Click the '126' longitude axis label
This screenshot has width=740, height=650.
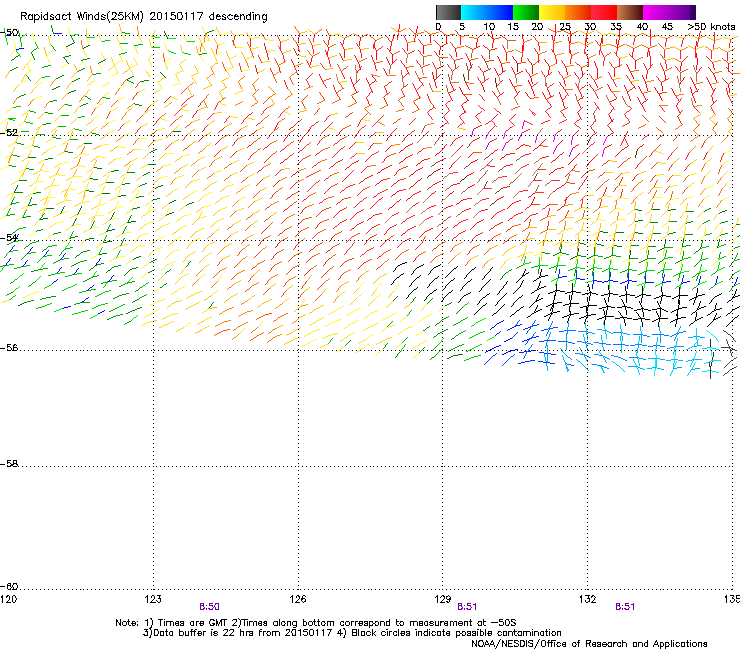(298, 599)
